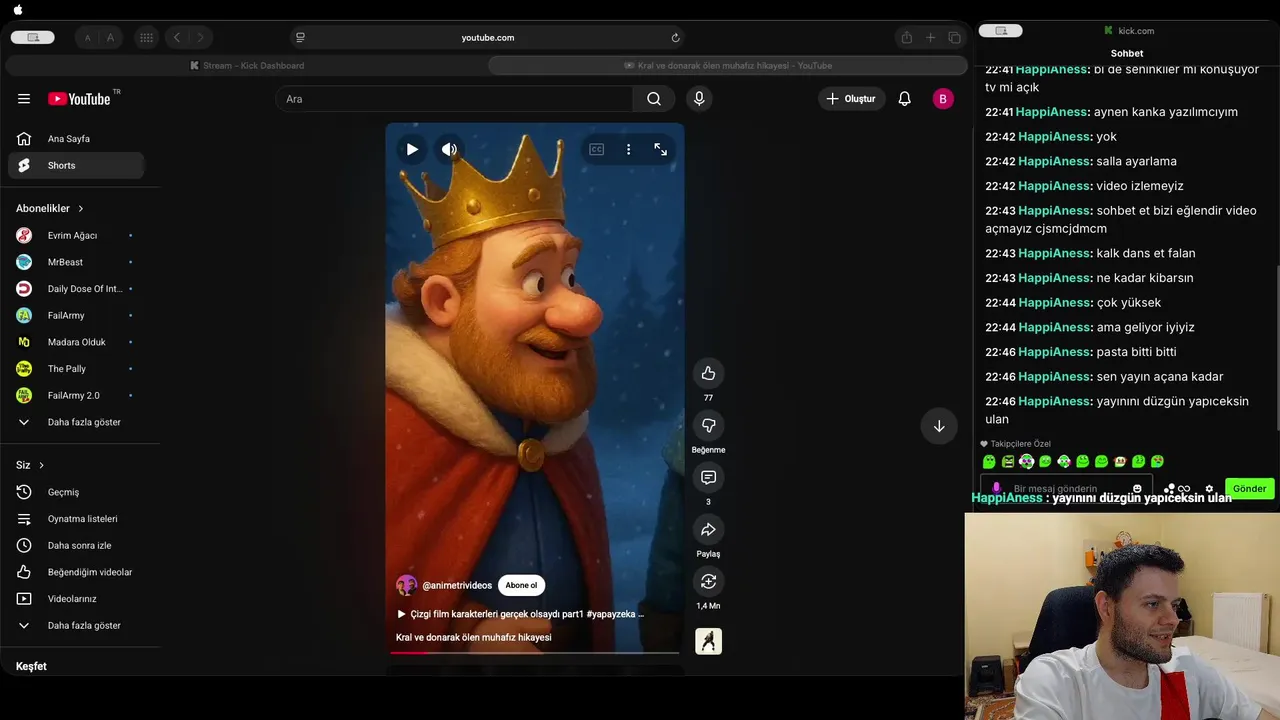Switch to Stream - Kick Dashboard tab
The height and width of the screenshot is (720, 1280).
tap(247, 66)
